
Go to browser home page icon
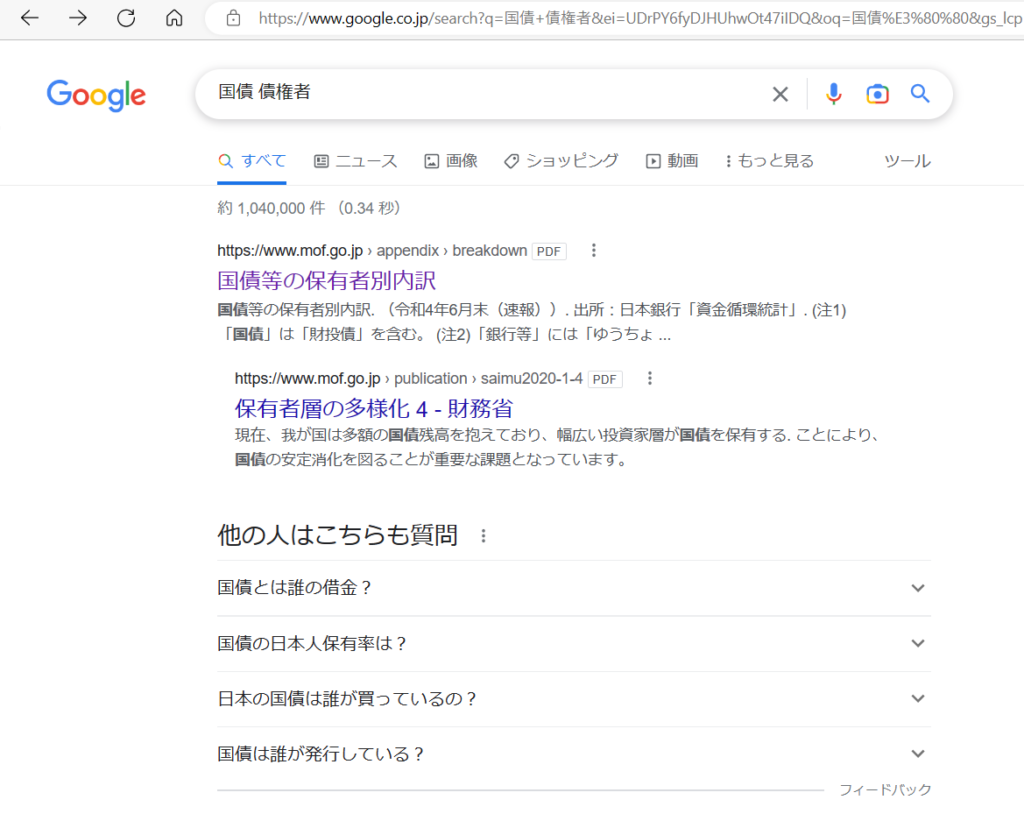click(174, 18)
